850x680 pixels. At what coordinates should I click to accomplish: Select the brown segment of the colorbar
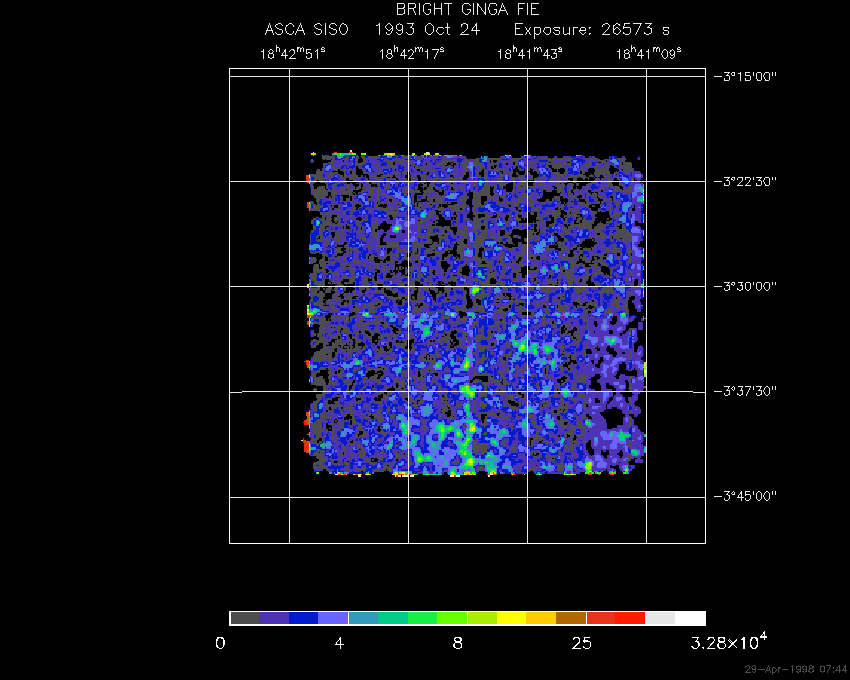[x=571, y=618]
